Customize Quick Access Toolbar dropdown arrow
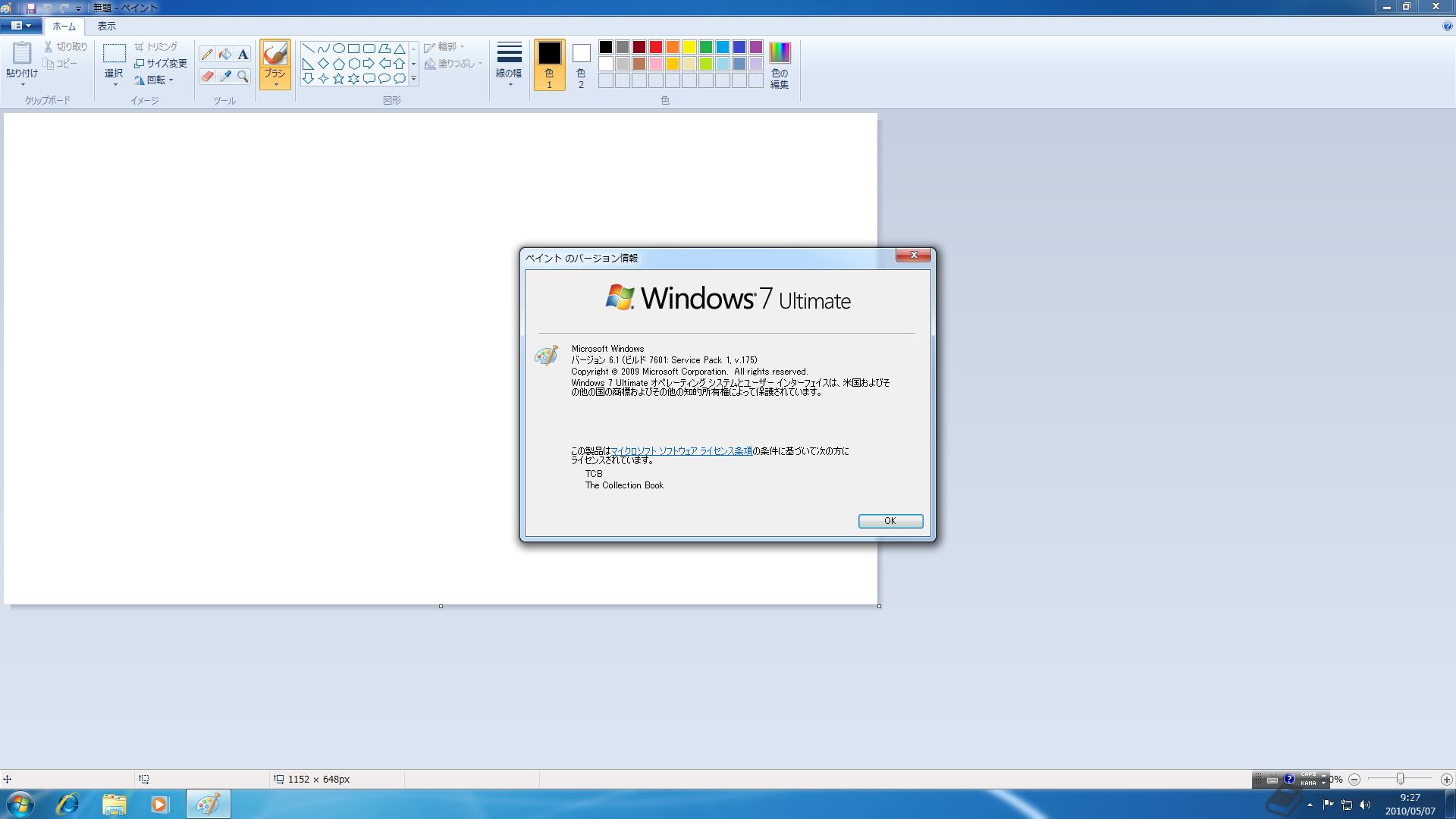Viewport: 1456px width, 819px height. 78,8
